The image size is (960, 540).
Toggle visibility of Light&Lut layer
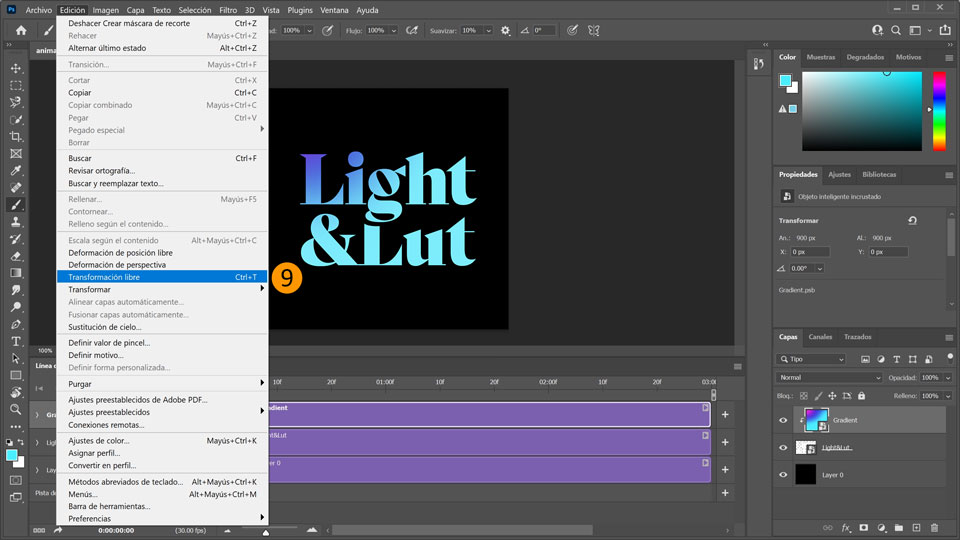coord(783,448)
